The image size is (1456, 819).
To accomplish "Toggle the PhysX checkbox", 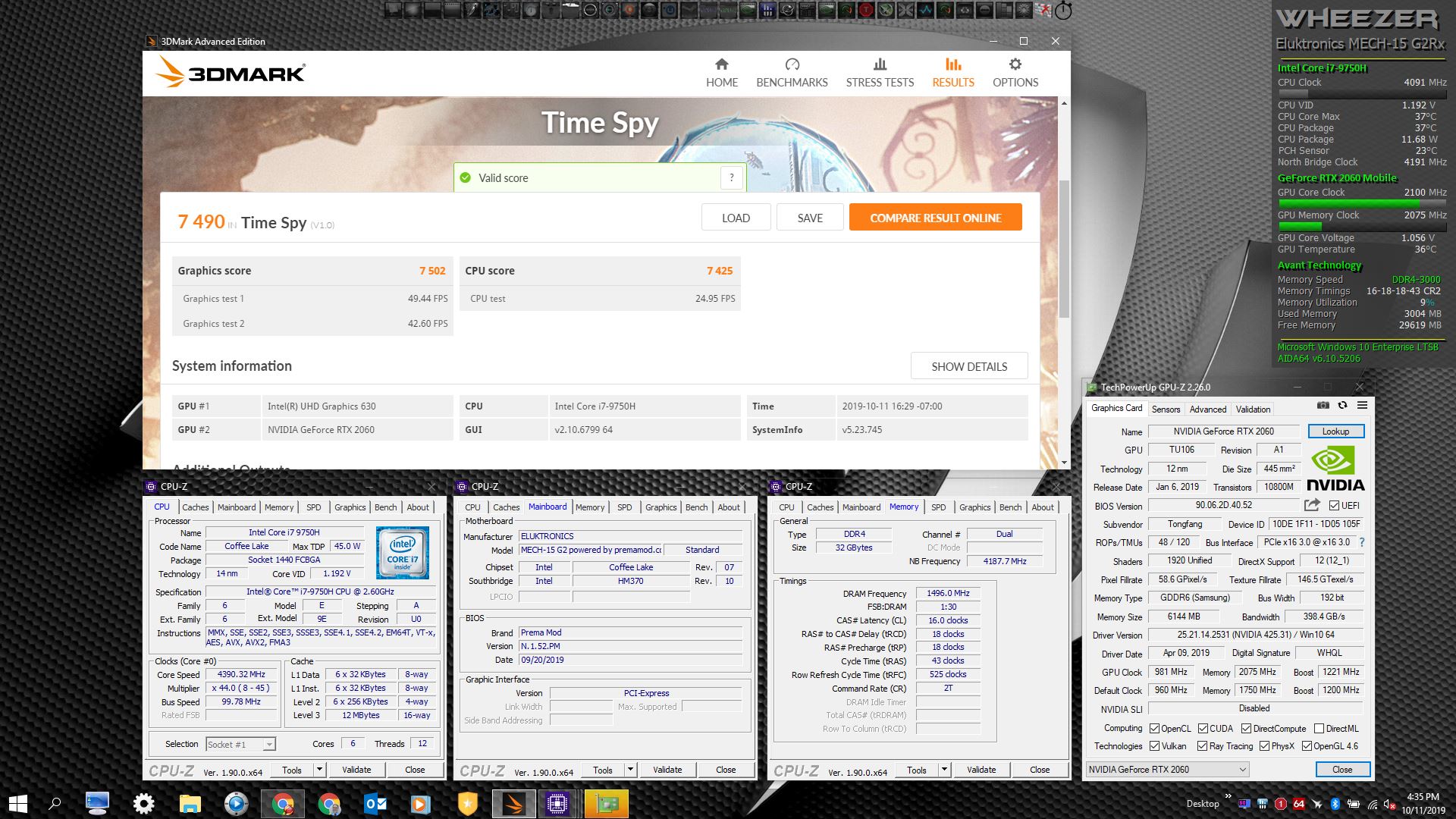I will click(x=1264, y=746).
